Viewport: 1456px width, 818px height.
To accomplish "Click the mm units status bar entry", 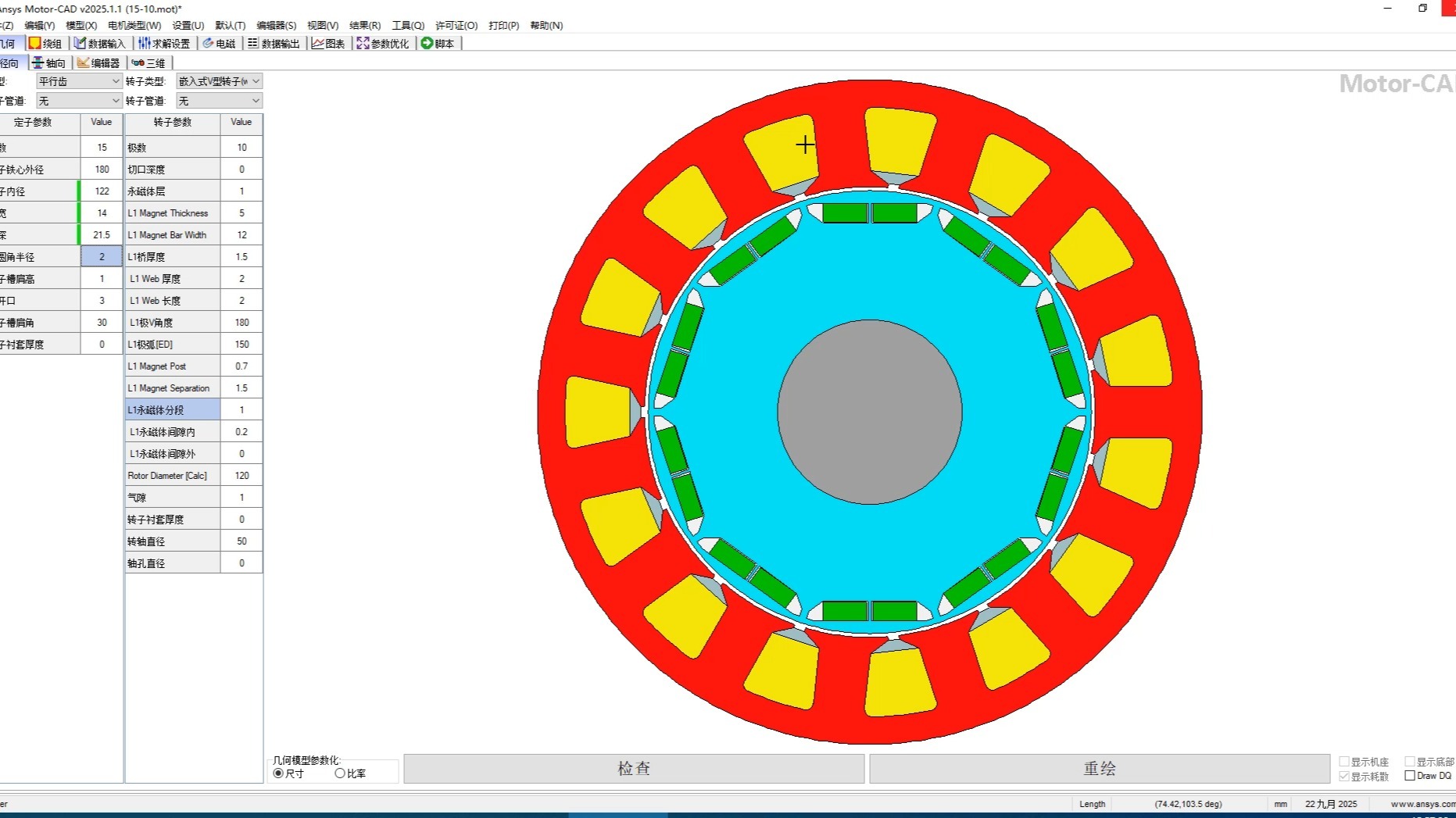I will click(x=1280, y=804).
